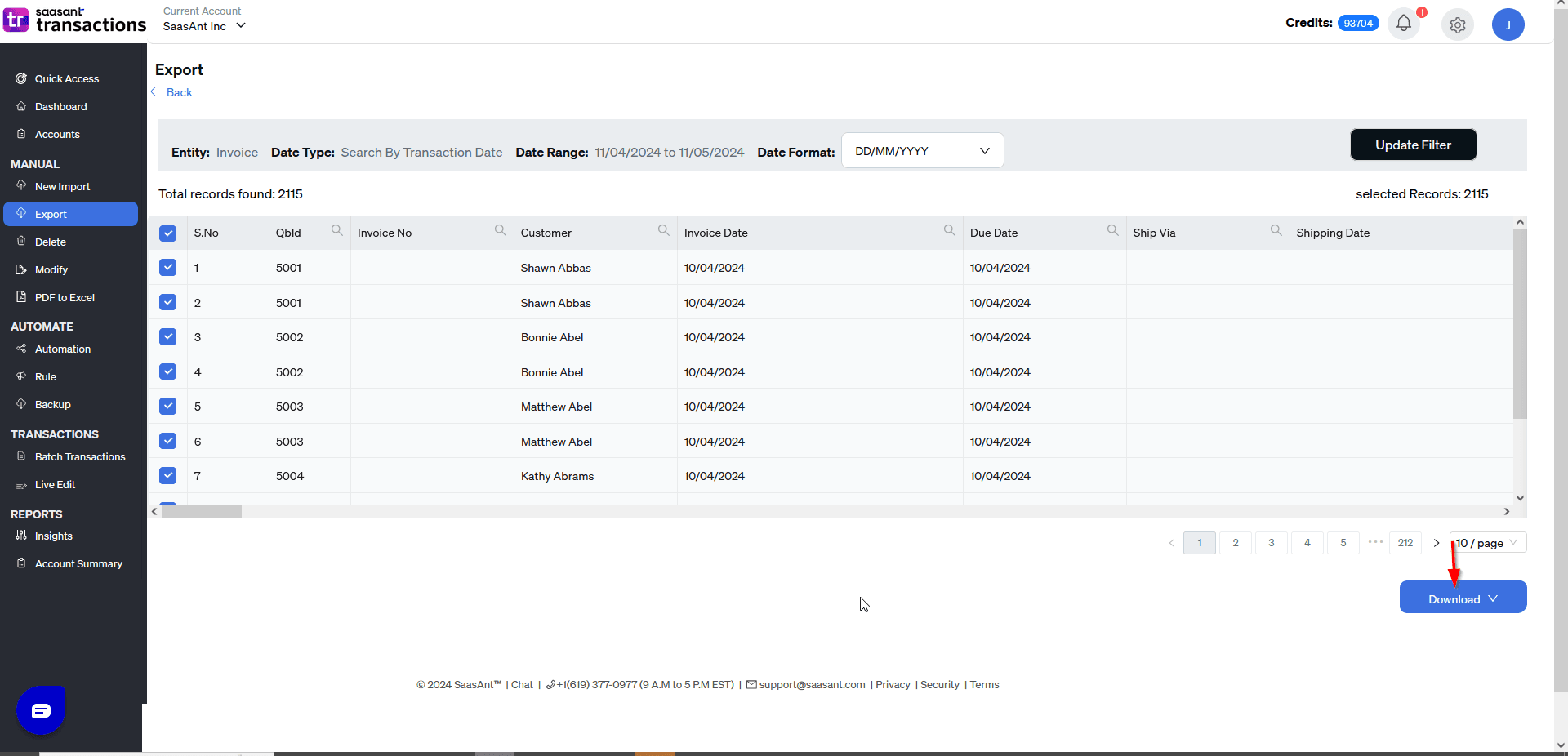Search the Ship Via column
The image size is (1568, 756).
coord(1276,231)
